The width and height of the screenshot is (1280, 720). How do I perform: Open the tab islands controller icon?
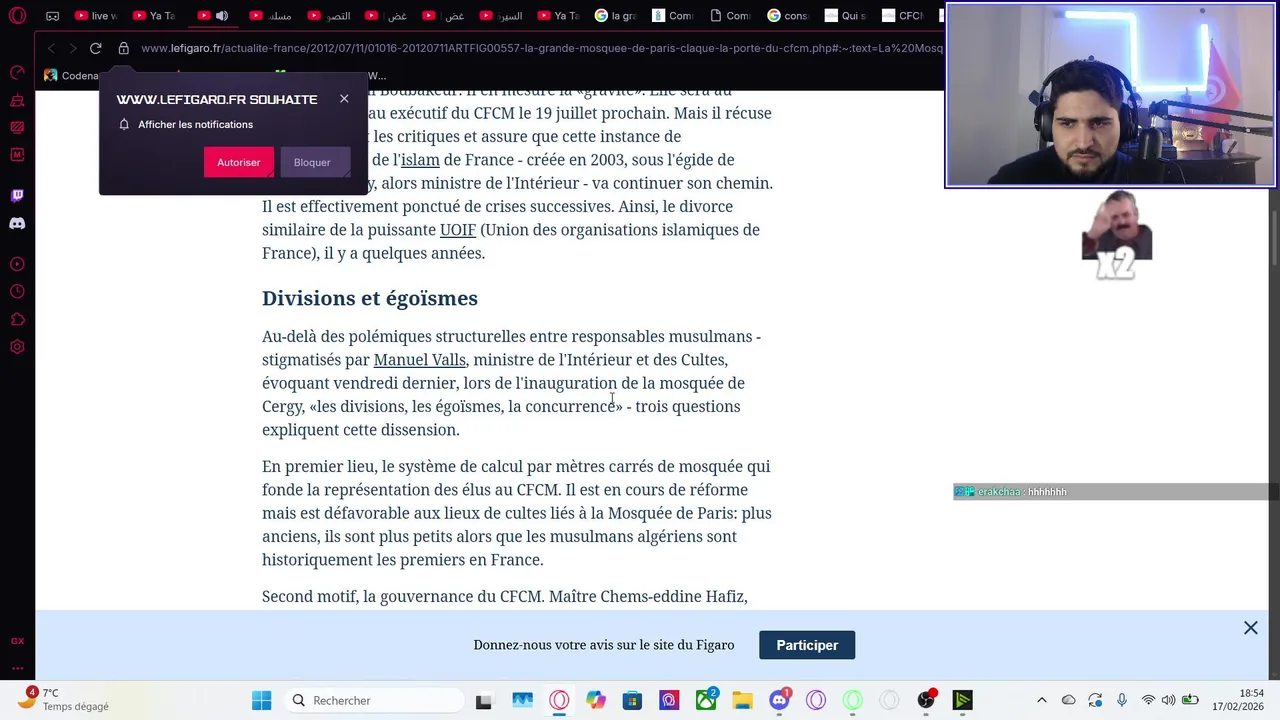(x=52, y=16)
